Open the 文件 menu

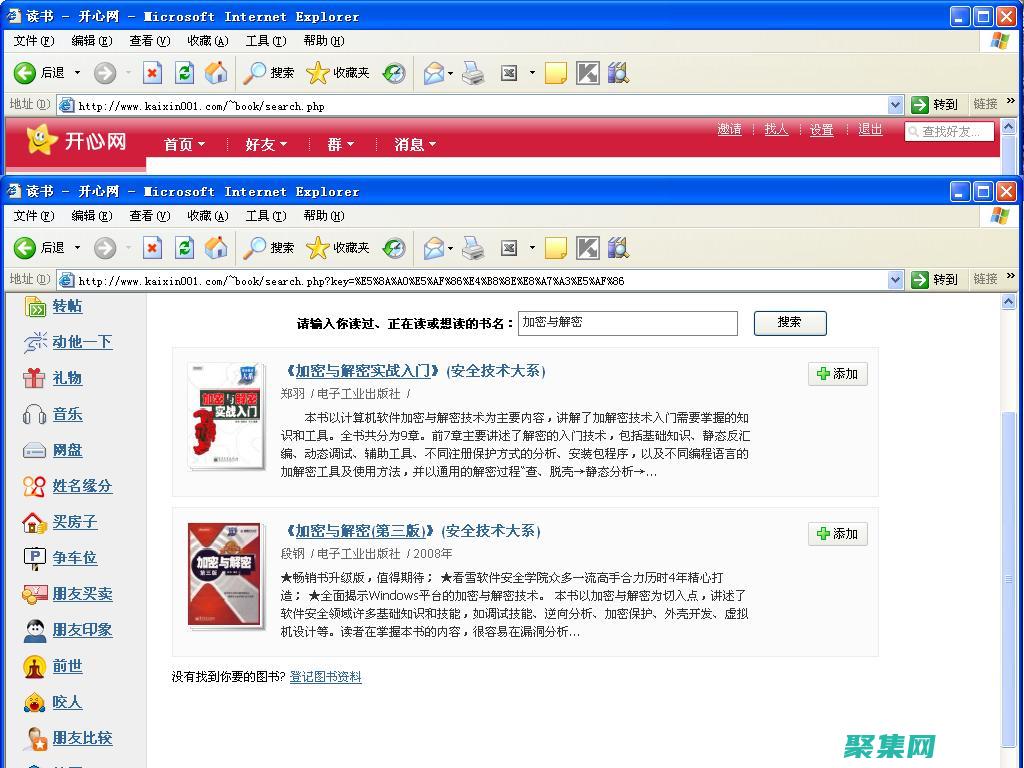pos(33,215)
